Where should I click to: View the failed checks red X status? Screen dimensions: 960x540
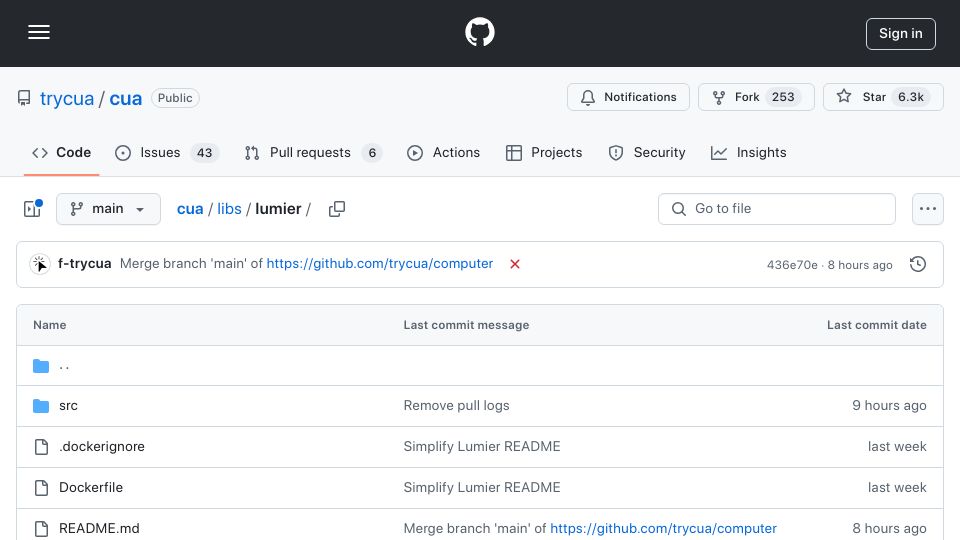pos(515,264)
